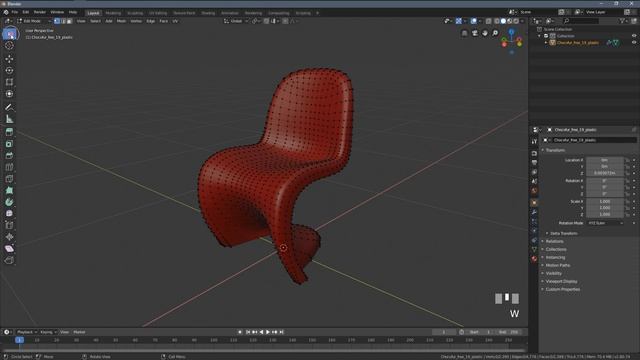Open the Render menu

pos(40,12)
